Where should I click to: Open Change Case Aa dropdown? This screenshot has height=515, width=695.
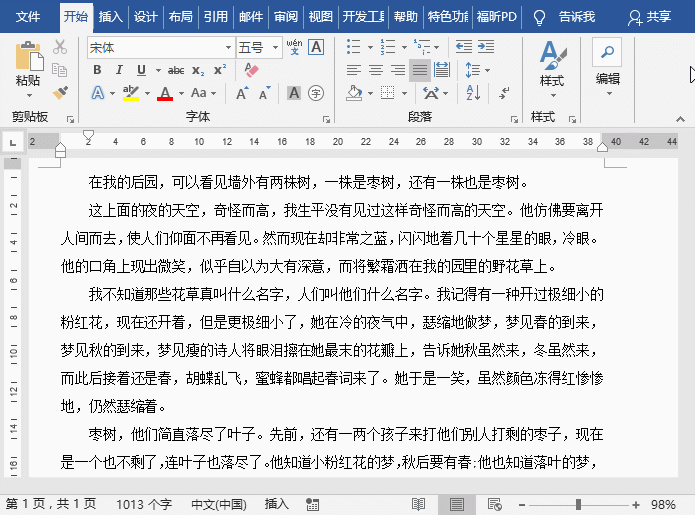tap(203, 93)
